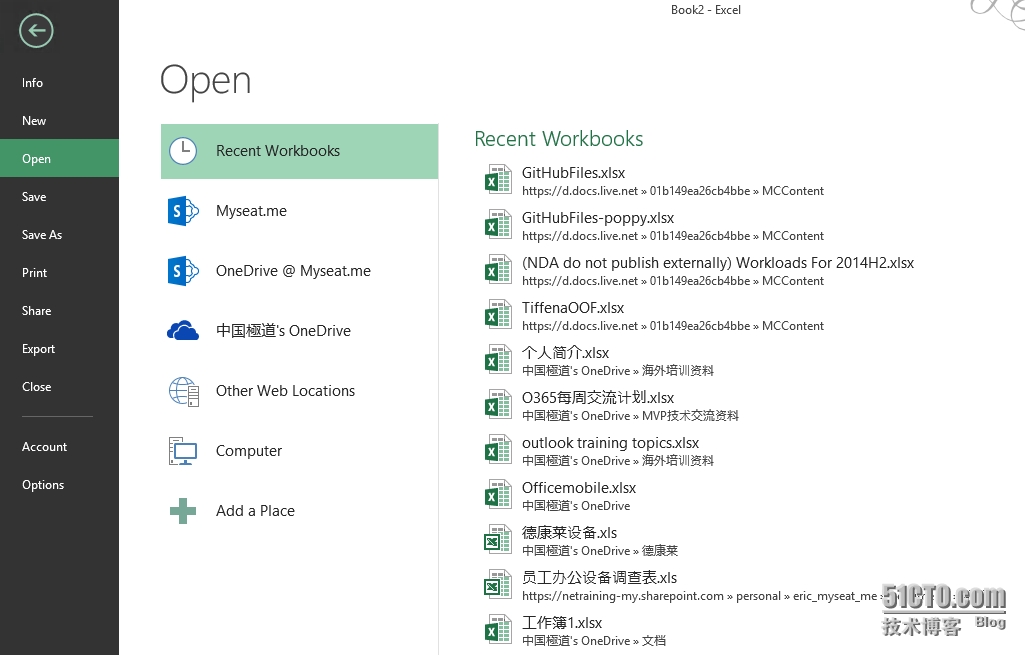Click Add a Place
This screenshot has width=1025, height=655.
tap(299, 511)
